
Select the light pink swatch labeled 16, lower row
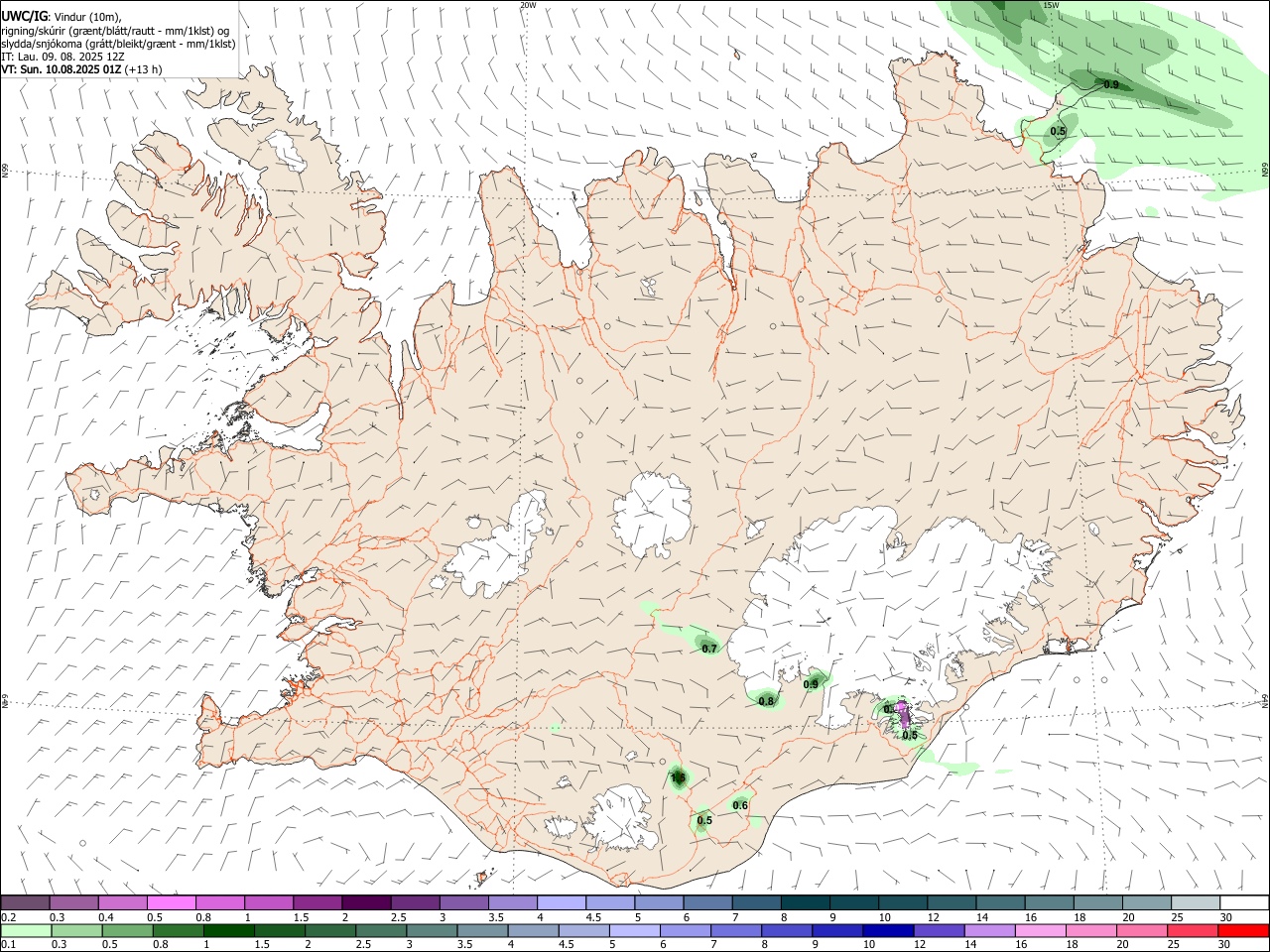click(1042, 930)
